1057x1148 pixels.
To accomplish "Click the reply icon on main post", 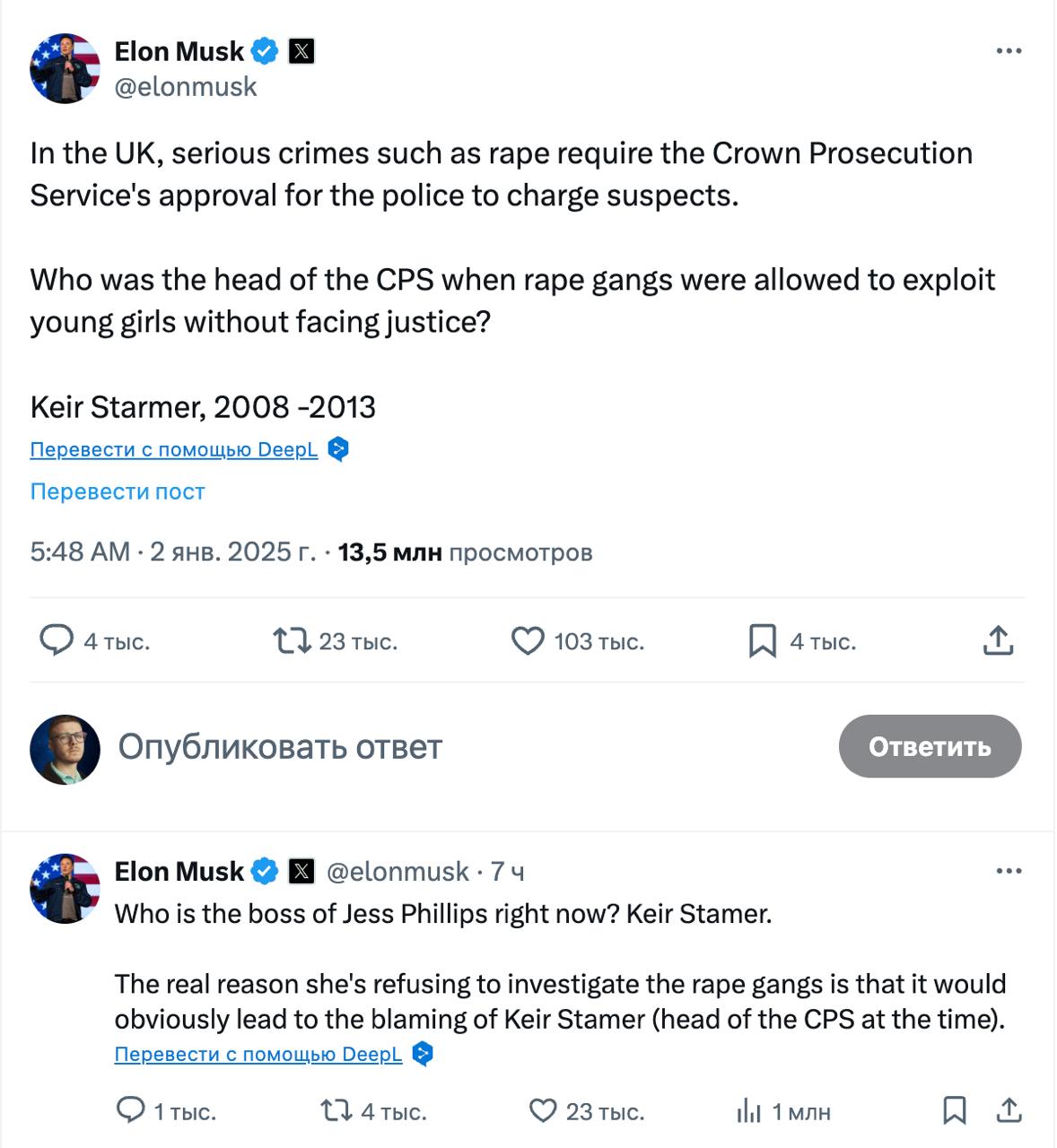I will [57, 640].
